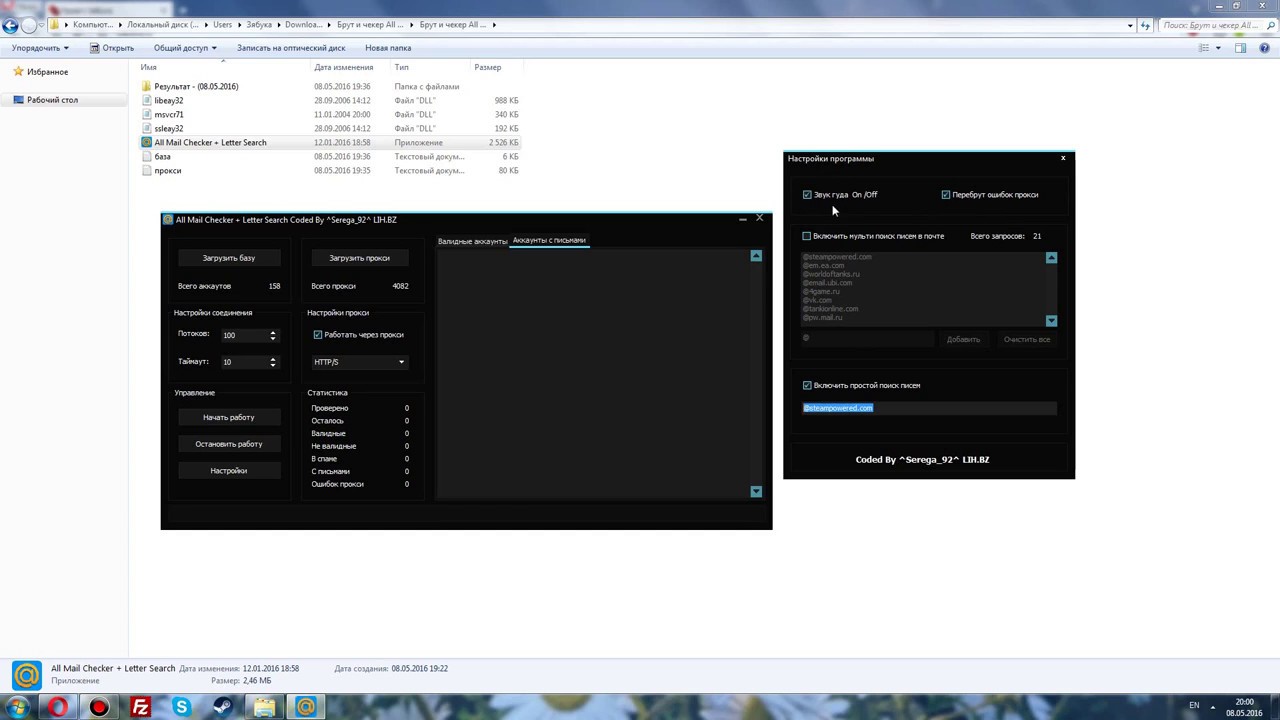Click the Остановить работу button

coord(229,444)
